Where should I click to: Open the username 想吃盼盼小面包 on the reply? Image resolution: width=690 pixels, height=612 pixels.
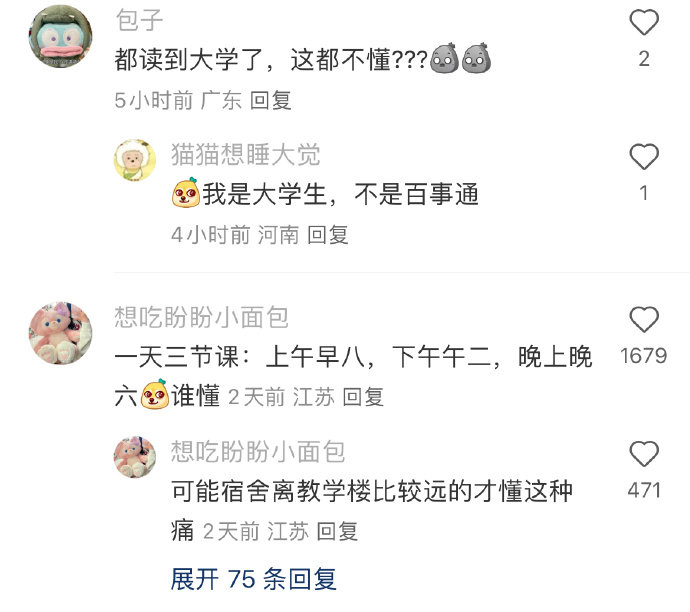[x=258, y=451]
